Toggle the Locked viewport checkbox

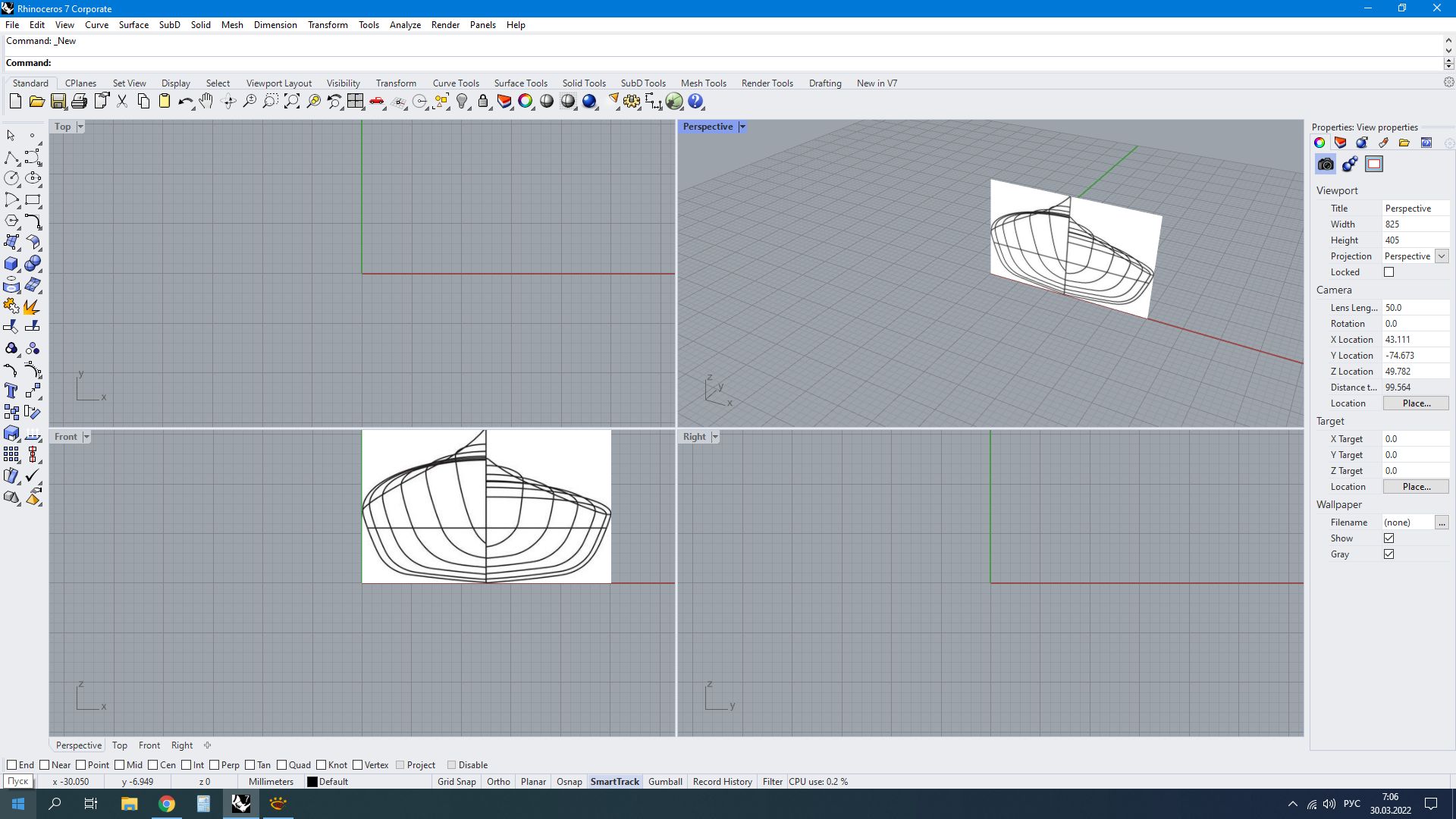(1389, 272)
